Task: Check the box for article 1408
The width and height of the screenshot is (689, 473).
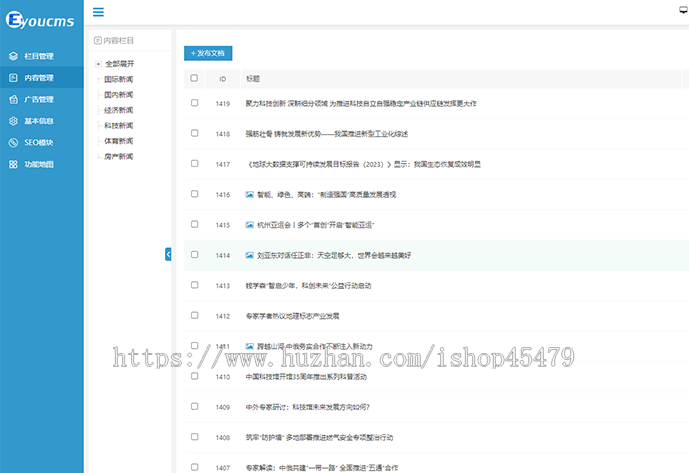Action: pos(195,436)
